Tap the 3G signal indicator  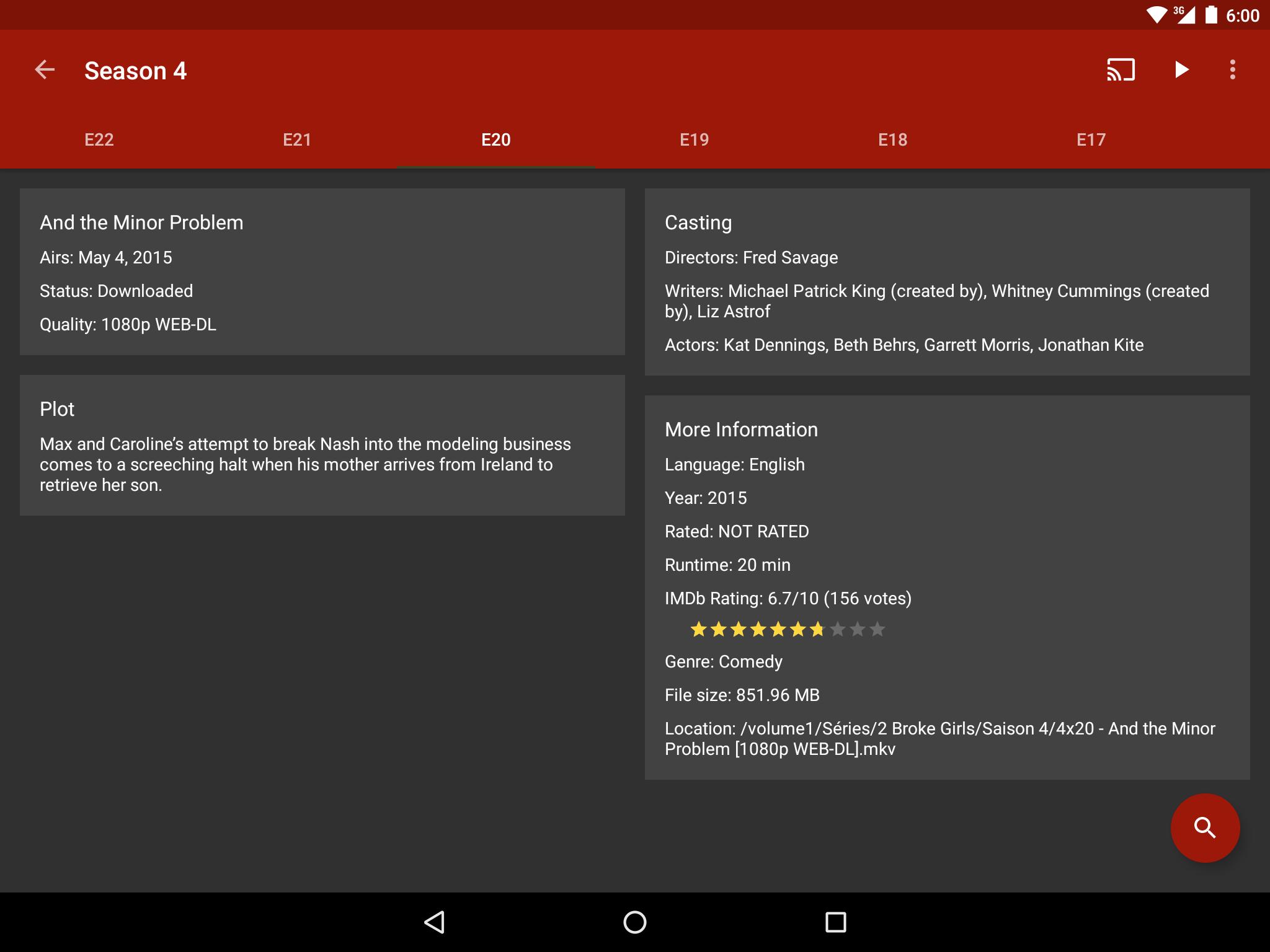click(1184, 15)
